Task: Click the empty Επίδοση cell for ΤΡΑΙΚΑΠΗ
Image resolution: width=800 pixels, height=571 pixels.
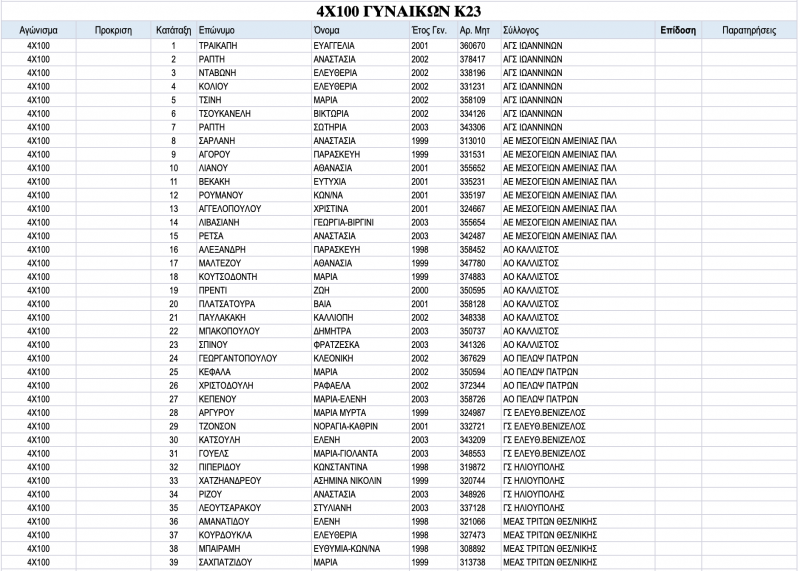Action: coord(678,45)
